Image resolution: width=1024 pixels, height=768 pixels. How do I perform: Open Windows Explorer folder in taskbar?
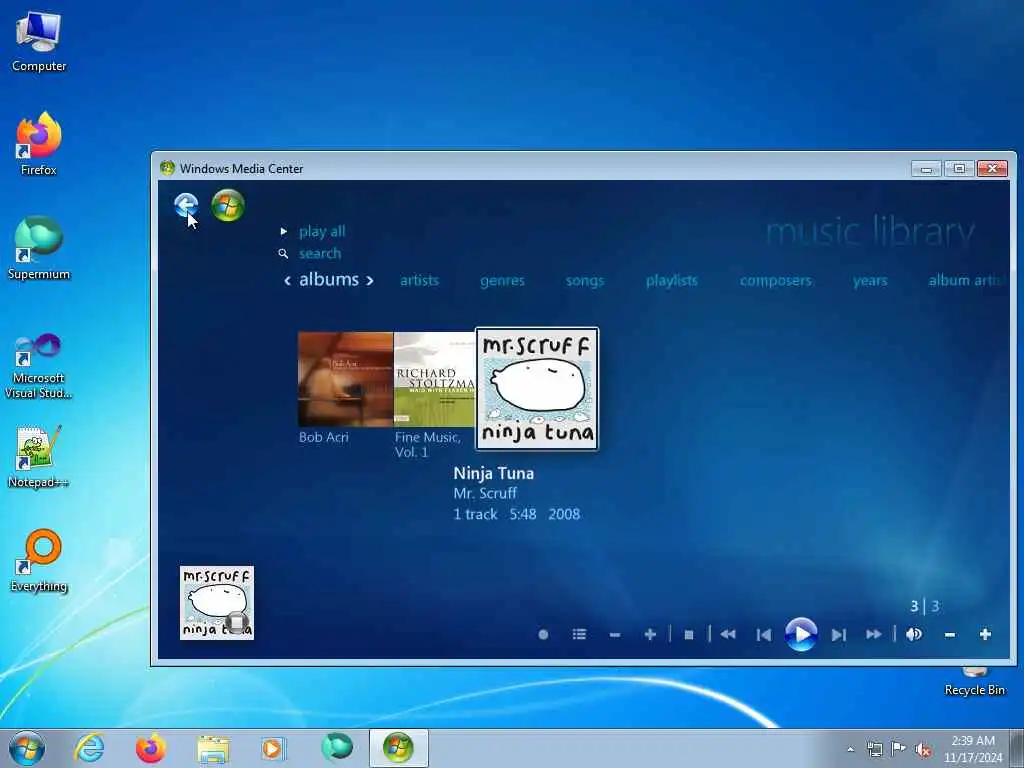tap(213, 748)
